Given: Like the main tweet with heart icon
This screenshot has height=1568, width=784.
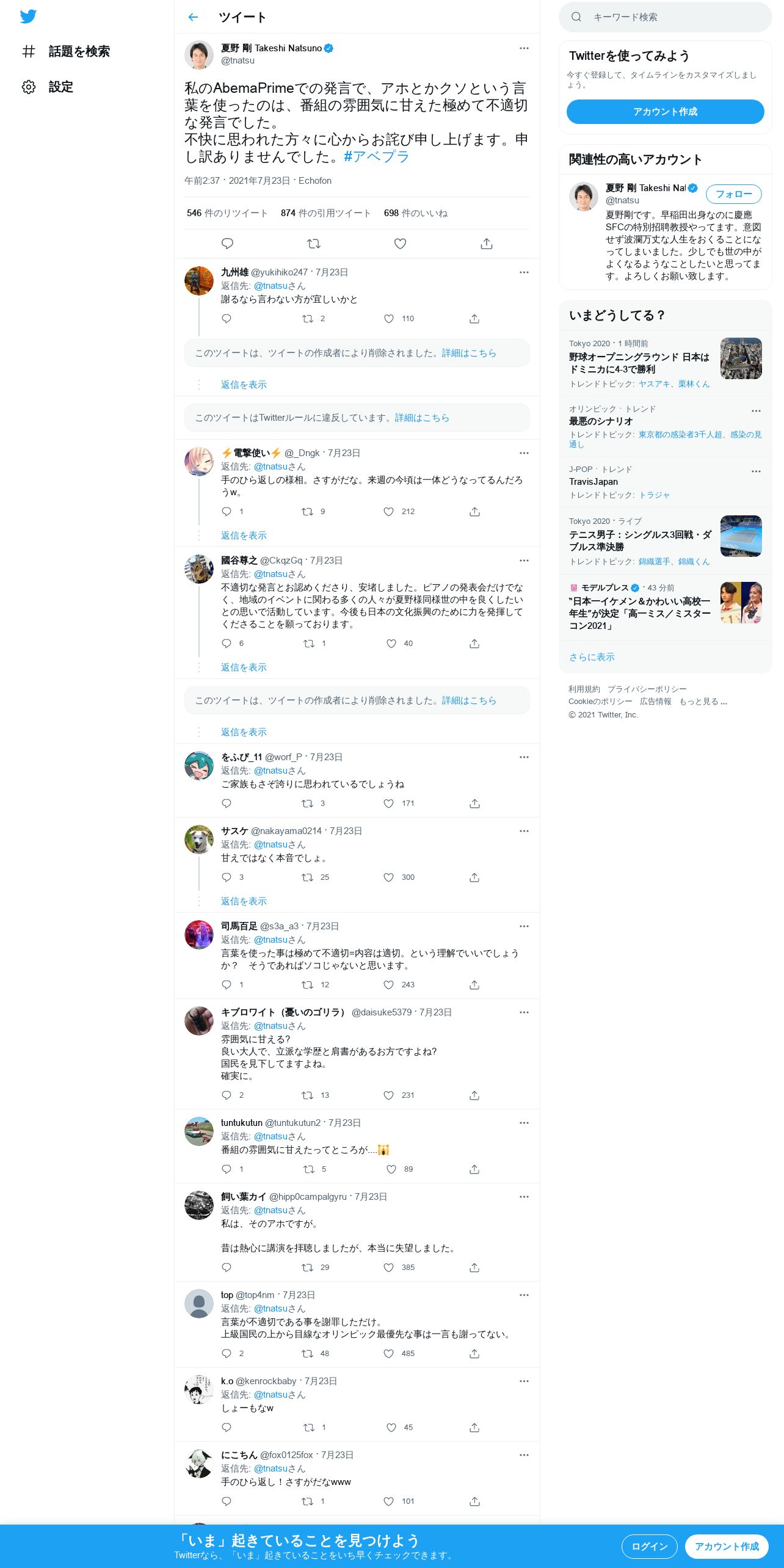Looking at the screenshot, I should [400, 244].
